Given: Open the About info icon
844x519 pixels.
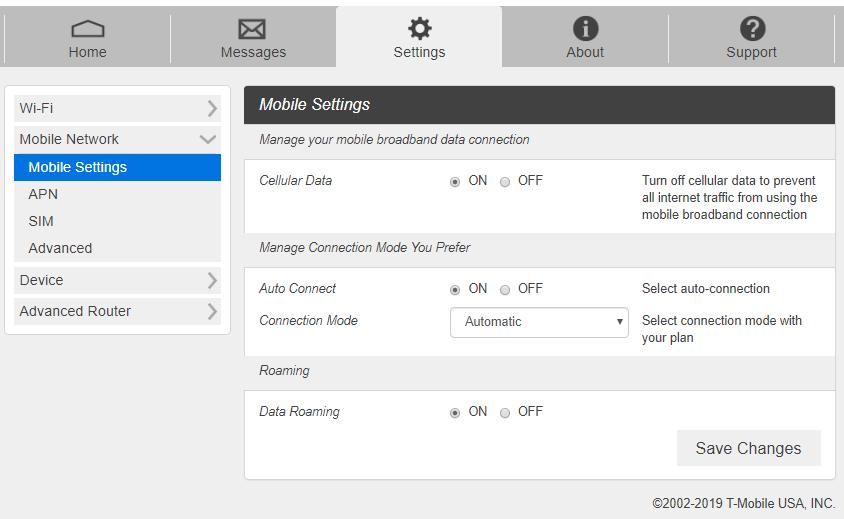Looking at the screenshot, I should (585, 29).
